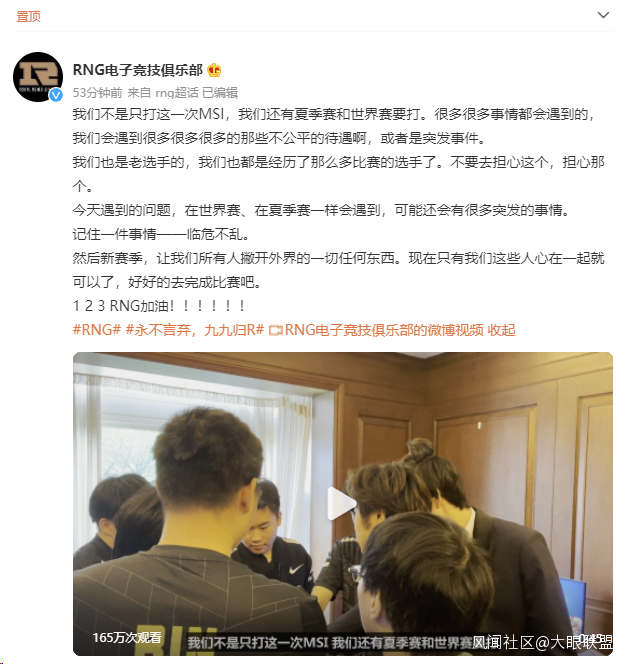
Task: Click the RNG club avatar logo
Action: click(x=38, y=77)
